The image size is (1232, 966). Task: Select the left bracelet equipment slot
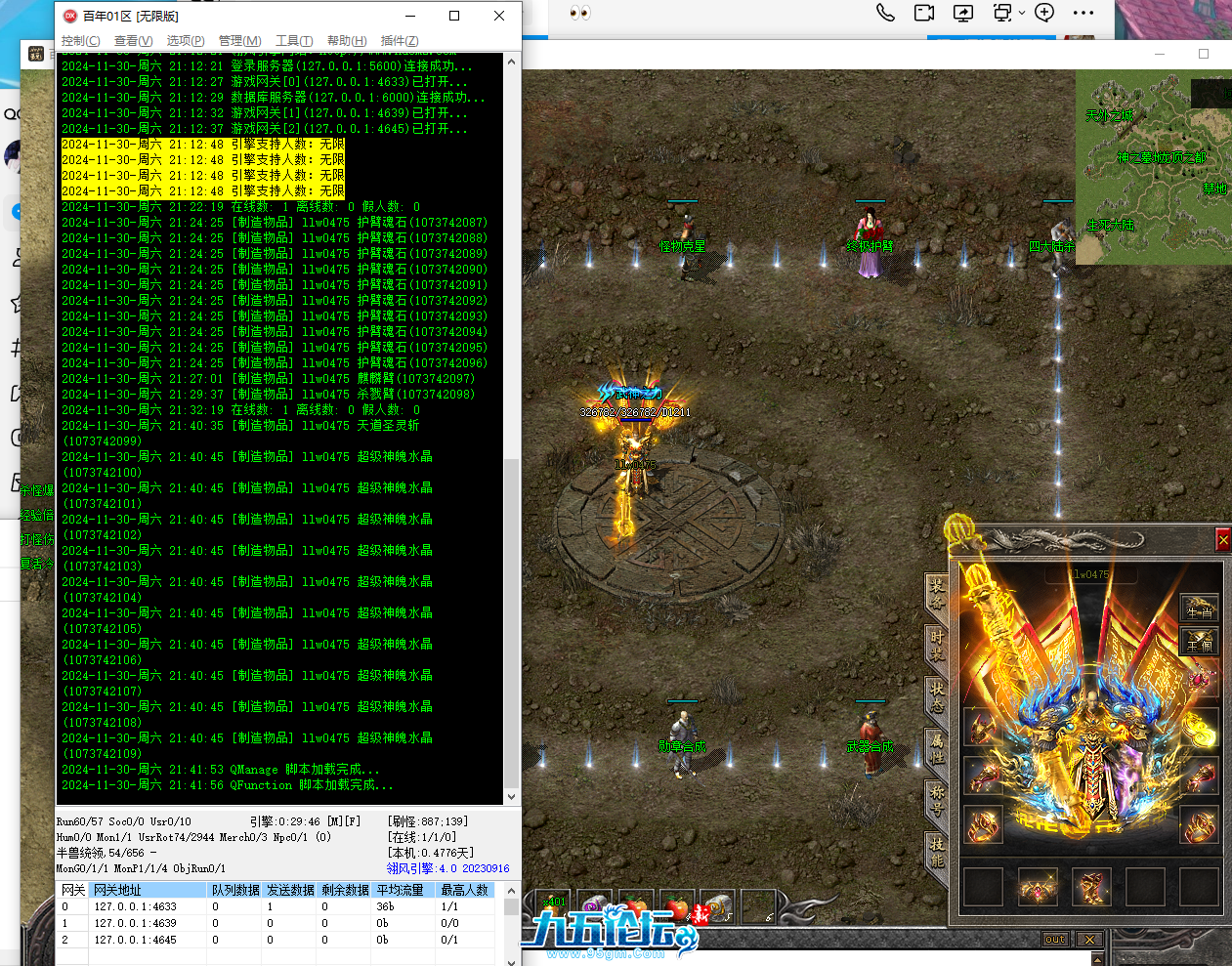[983, 777]
